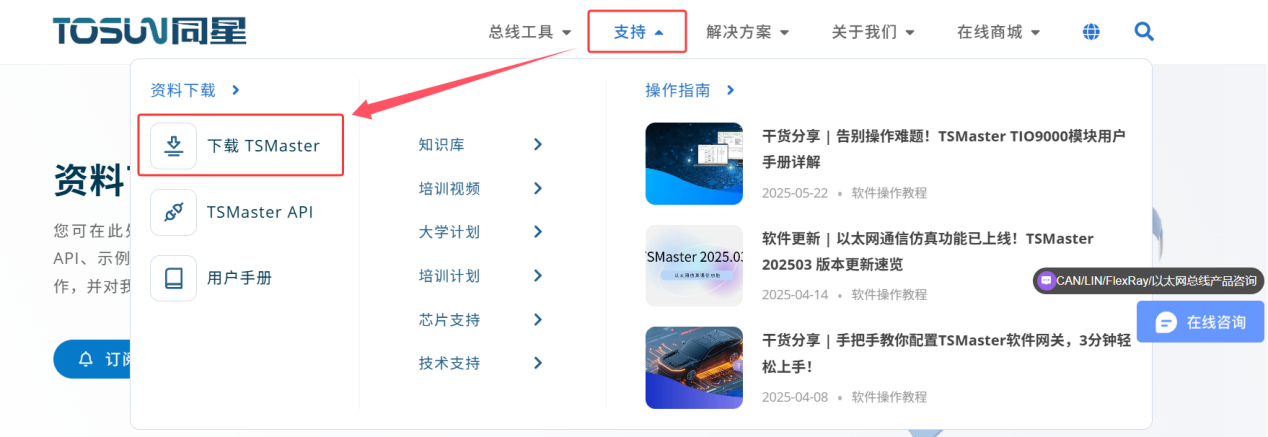
Task: Collapse the 支持 dropdown menu
Action: [x=638, y=32]
